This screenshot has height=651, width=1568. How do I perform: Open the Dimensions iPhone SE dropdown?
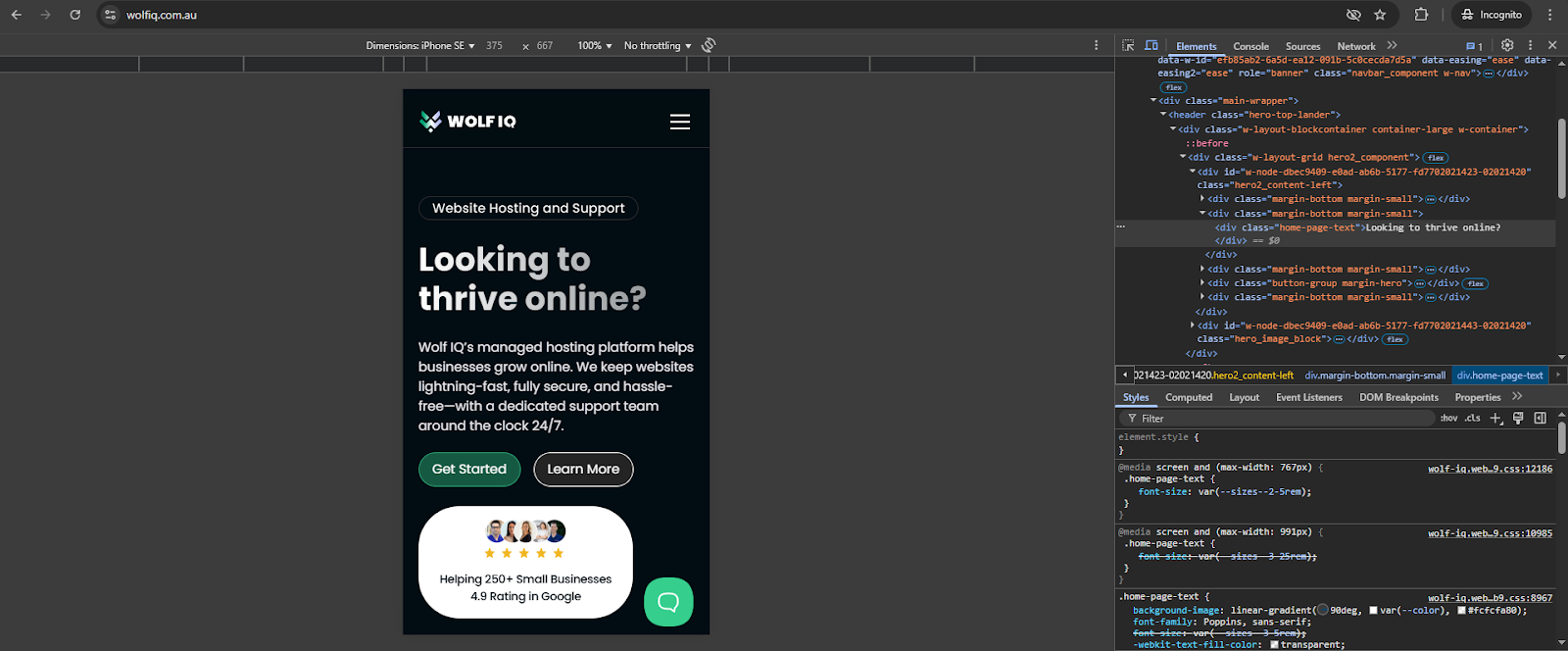[x=420, y=45]
